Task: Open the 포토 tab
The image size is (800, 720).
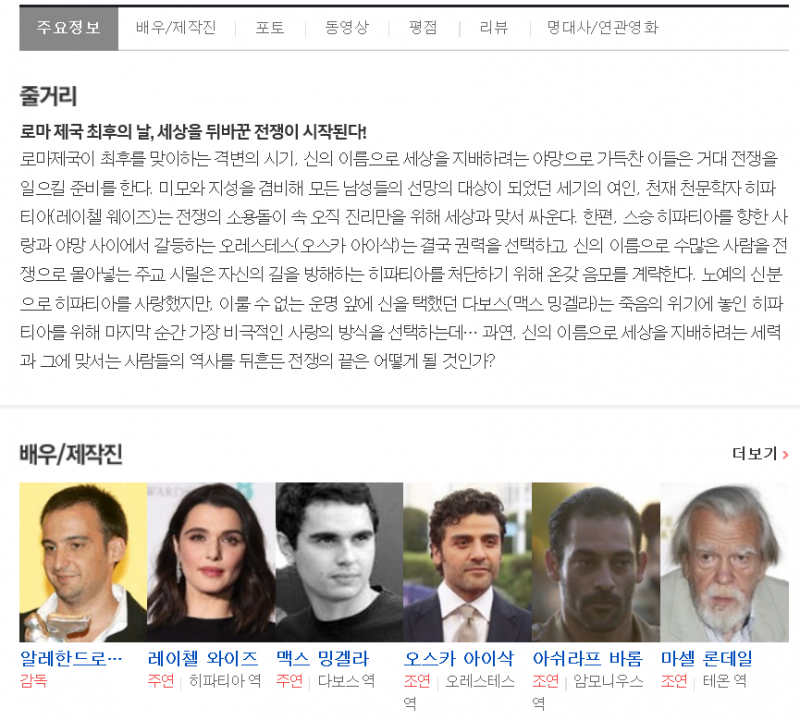Action: click(270, 28)
